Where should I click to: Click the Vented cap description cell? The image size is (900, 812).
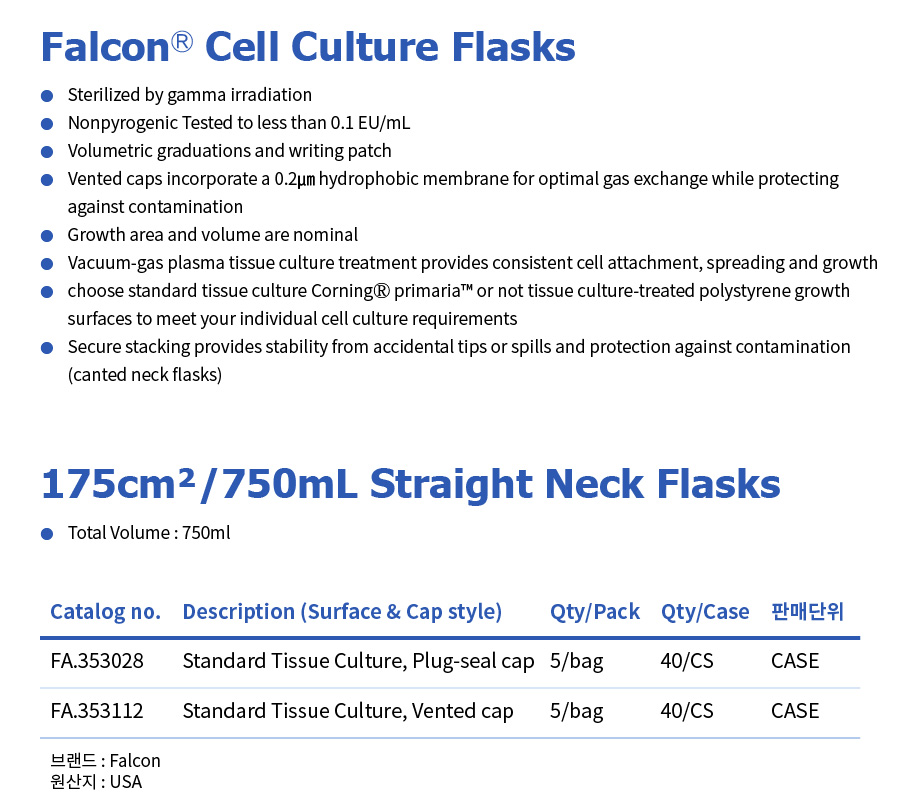point(348,712)
